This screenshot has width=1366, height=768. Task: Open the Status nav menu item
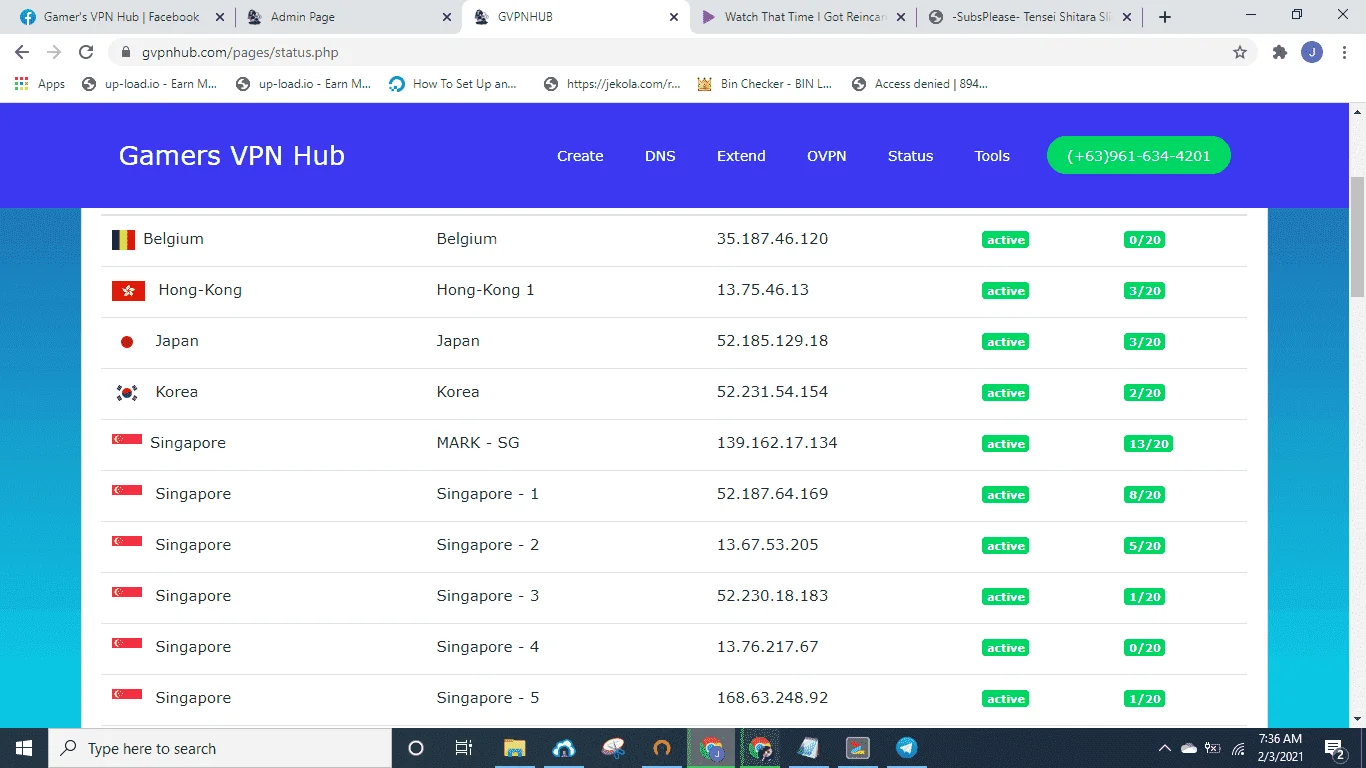click(x=910, y=156)
